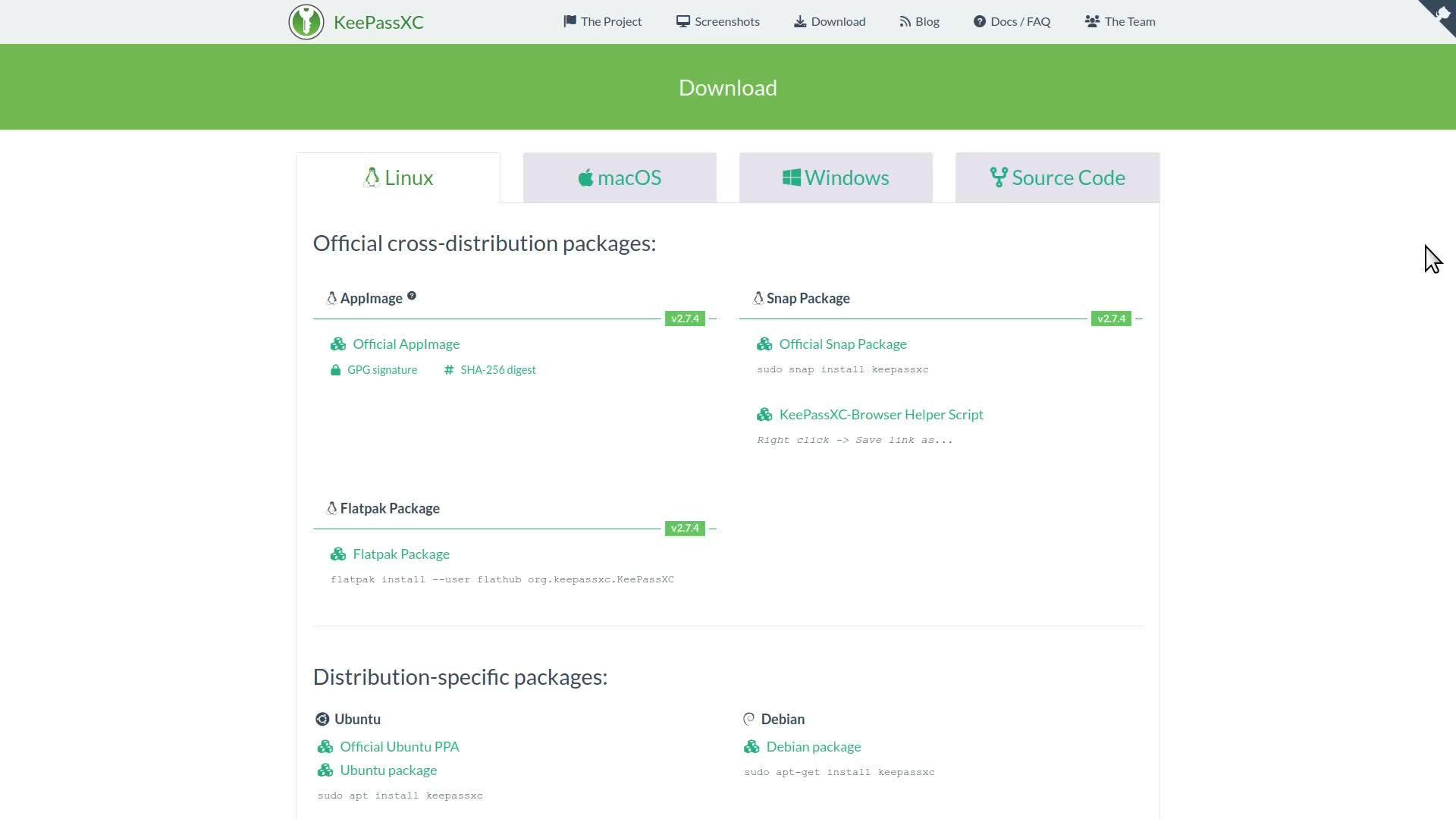Open the Flatpak Package link
The width and height of the screenshot is (1456, 819).
tap(401, 554)
